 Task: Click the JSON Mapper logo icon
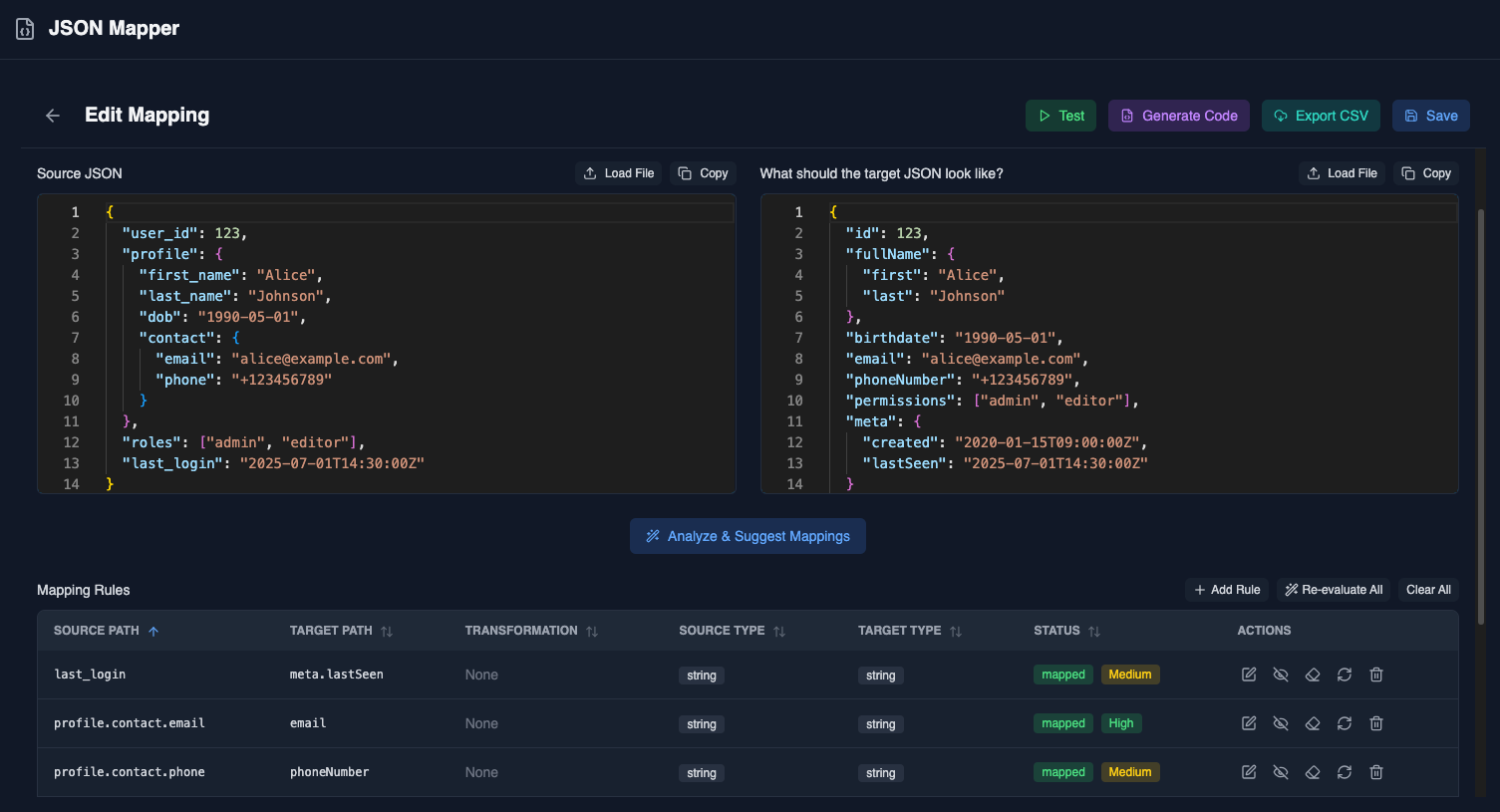25,29
